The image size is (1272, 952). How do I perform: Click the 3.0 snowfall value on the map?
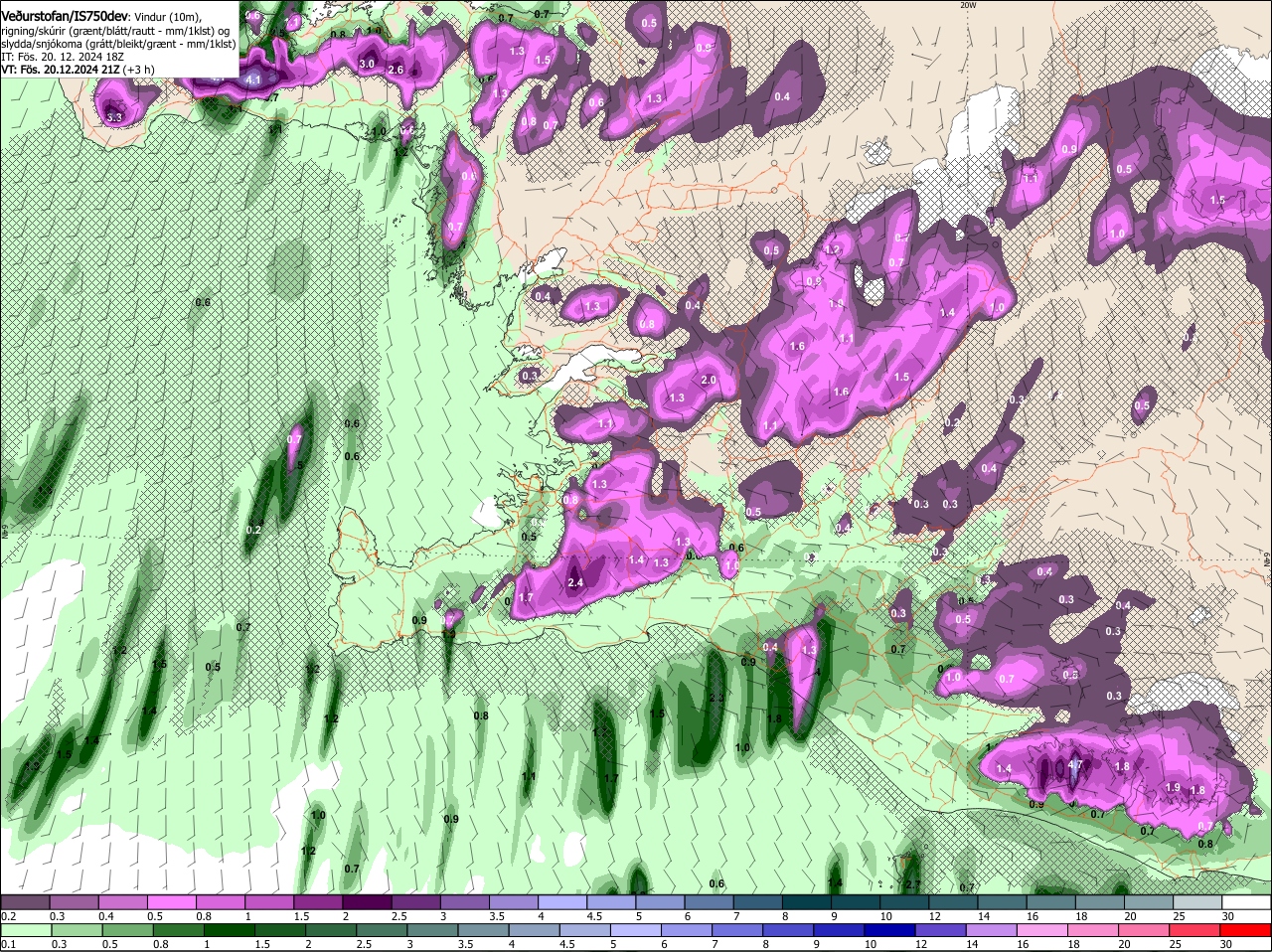pyautogui.click(x=367, y=64)
